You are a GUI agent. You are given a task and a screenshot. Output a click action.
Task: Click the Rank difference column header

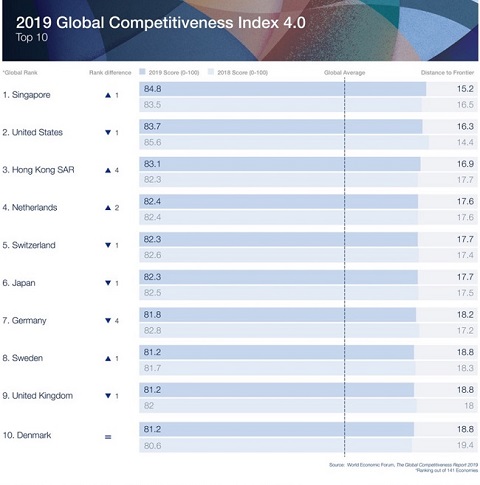click(110, 72)
